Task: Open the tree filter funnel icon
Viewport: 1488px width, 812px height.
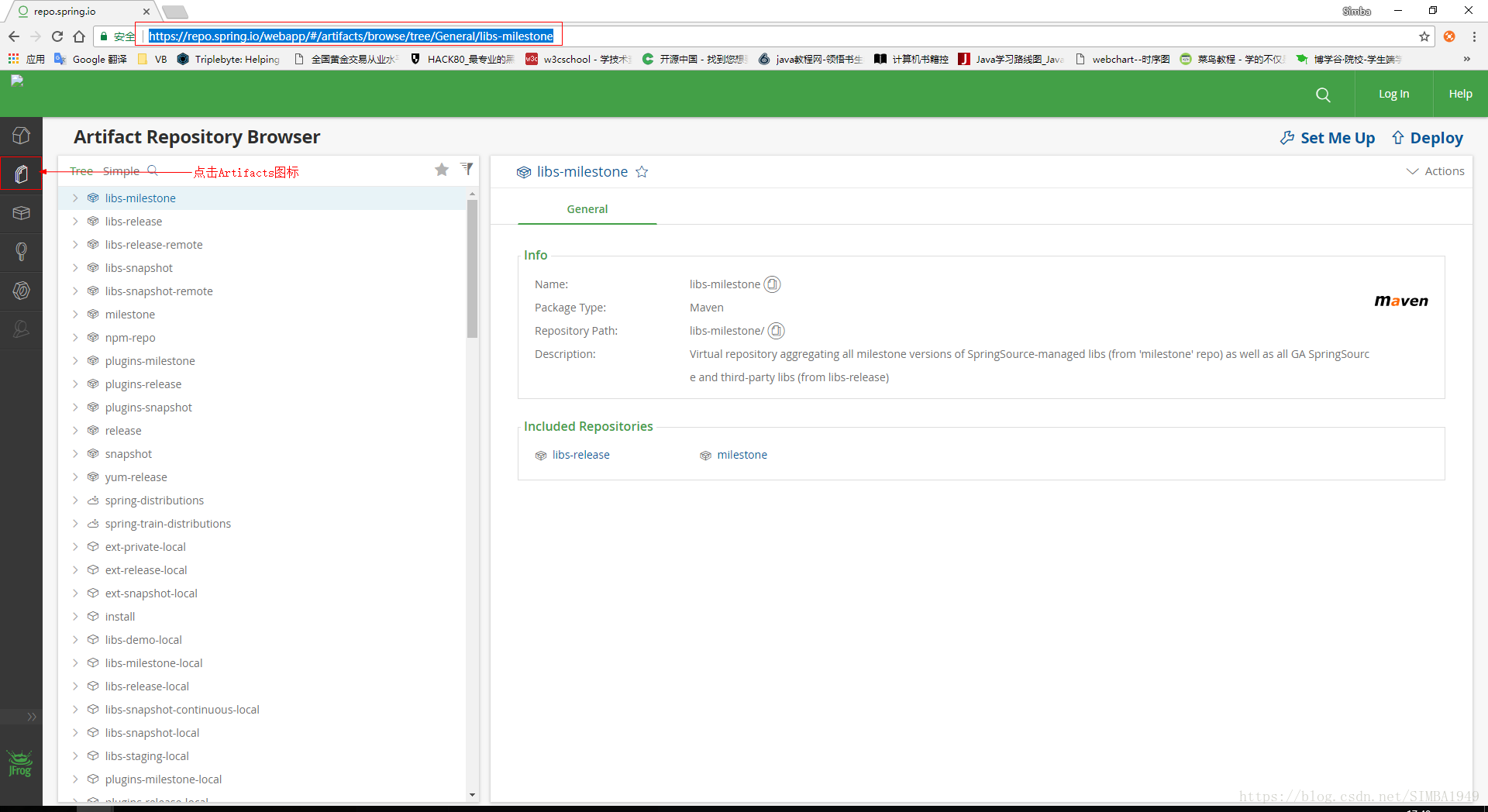Action: click(x=467, y=168)
